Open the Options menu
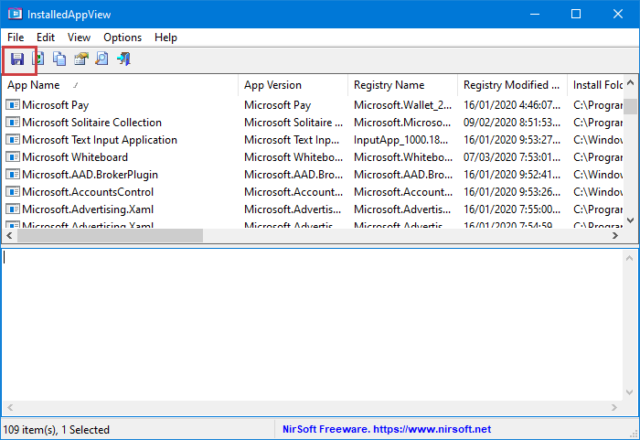The width and height of the screenshot is (640, 440). point(122,37)
